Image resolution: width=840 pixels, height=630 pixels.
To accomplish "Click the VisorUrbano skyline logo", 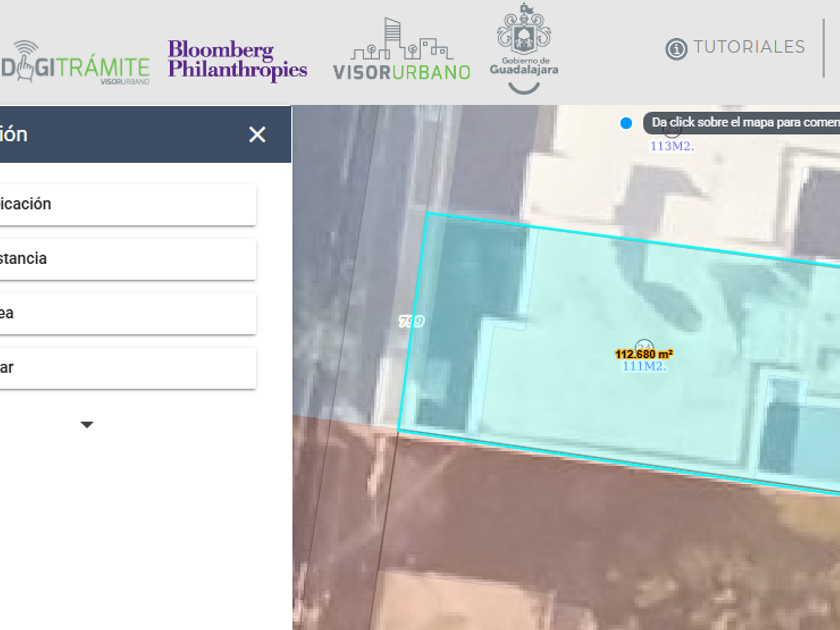I will (x=402, y=50).
